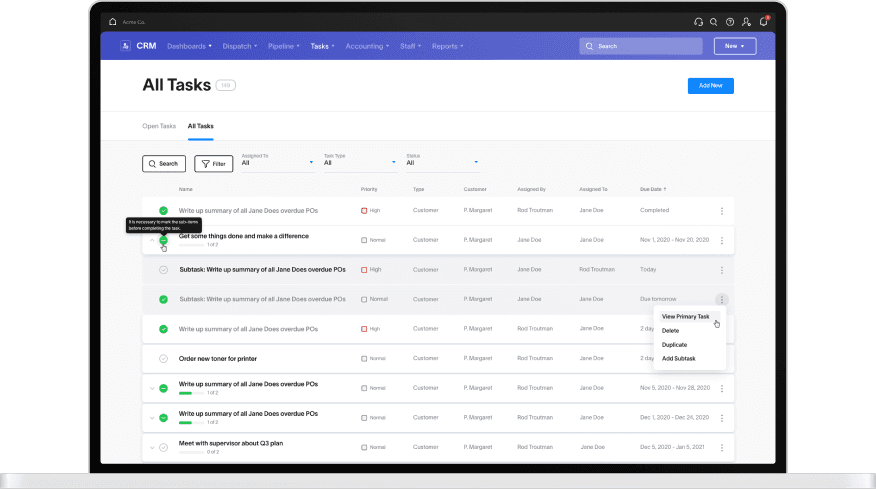Click the Normal priority flag on the Nov 5, 2020 row
Screen dimensions: 876x490
364,388
